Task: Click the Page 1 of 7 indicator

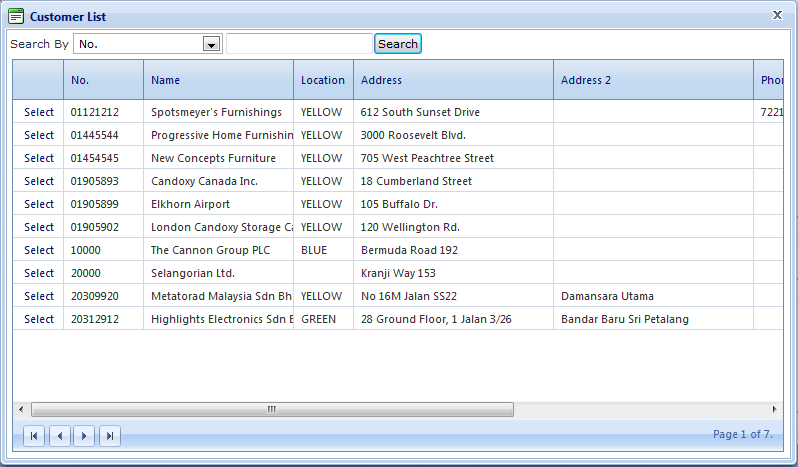Action: point(743,434)
